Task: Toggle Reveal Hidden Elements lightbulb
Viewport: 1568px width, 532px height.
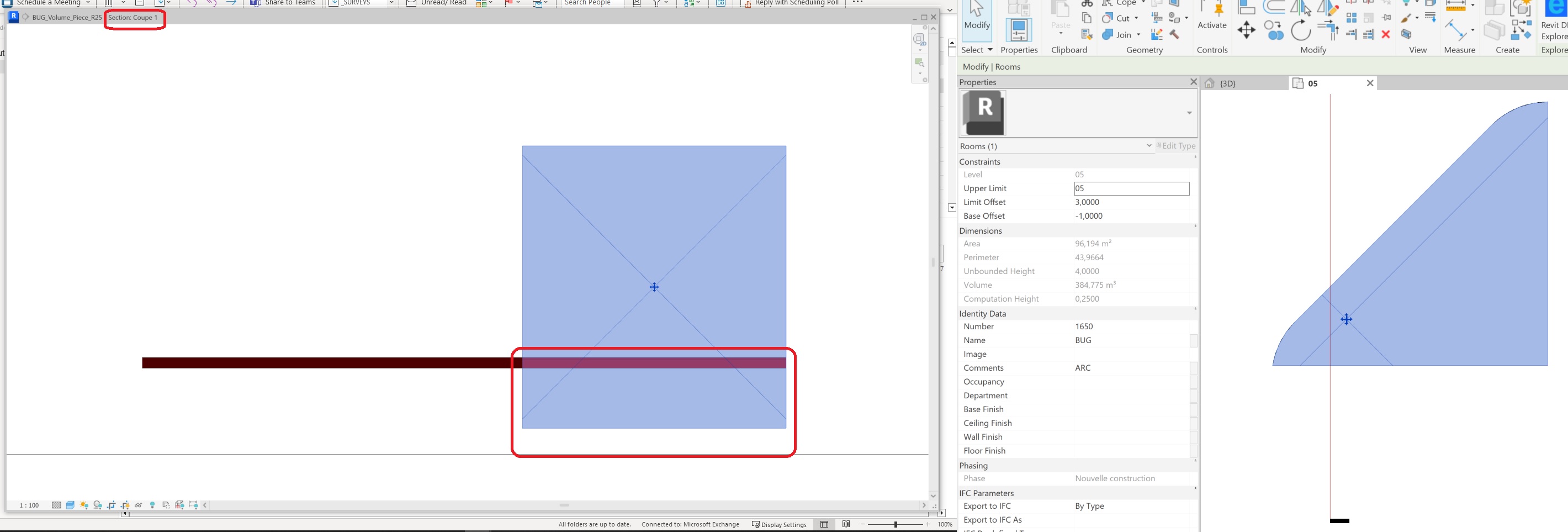Action: pos(152,505)
